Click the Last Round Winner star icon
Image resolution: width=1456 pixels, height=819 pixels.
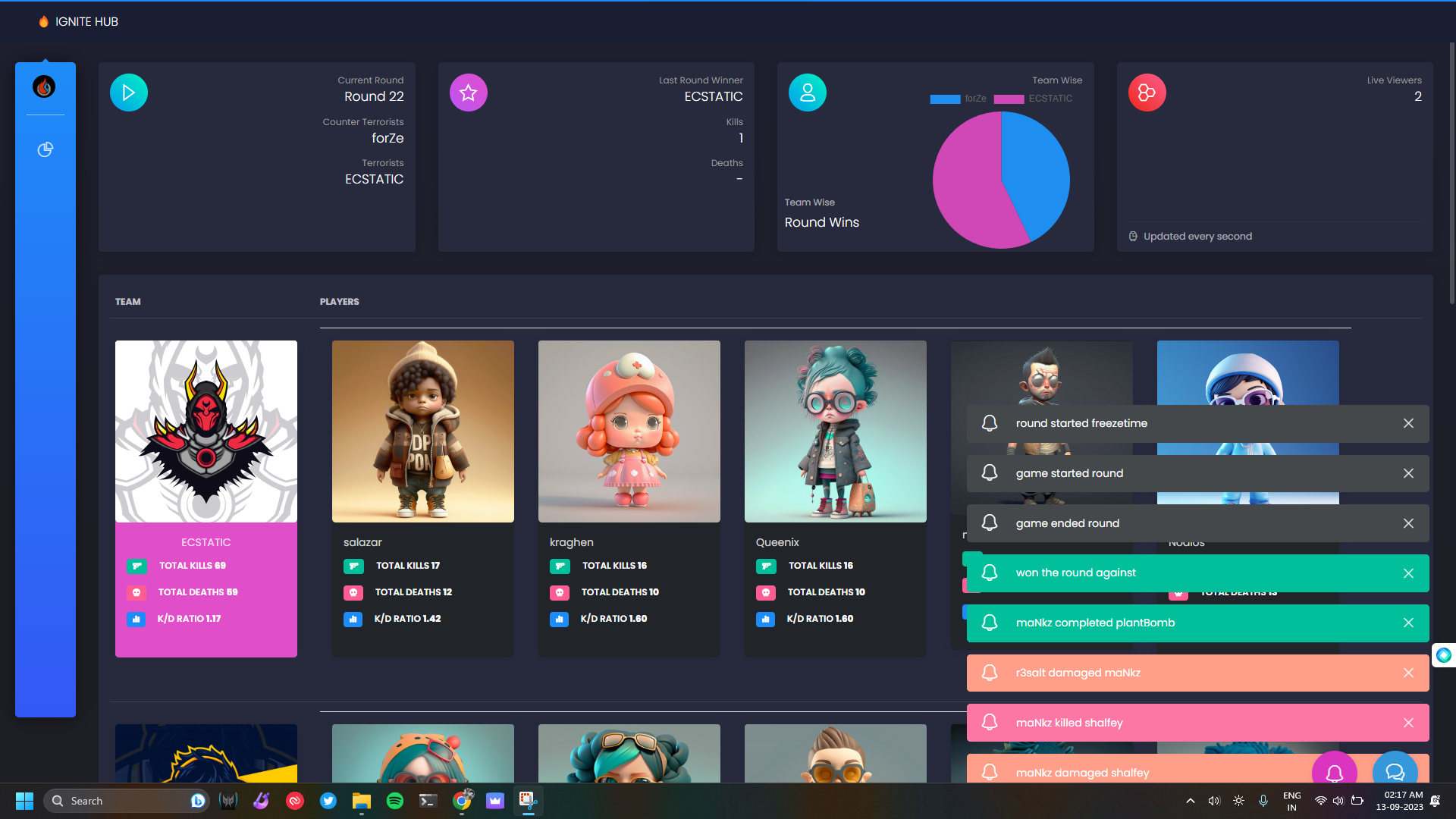469,93
